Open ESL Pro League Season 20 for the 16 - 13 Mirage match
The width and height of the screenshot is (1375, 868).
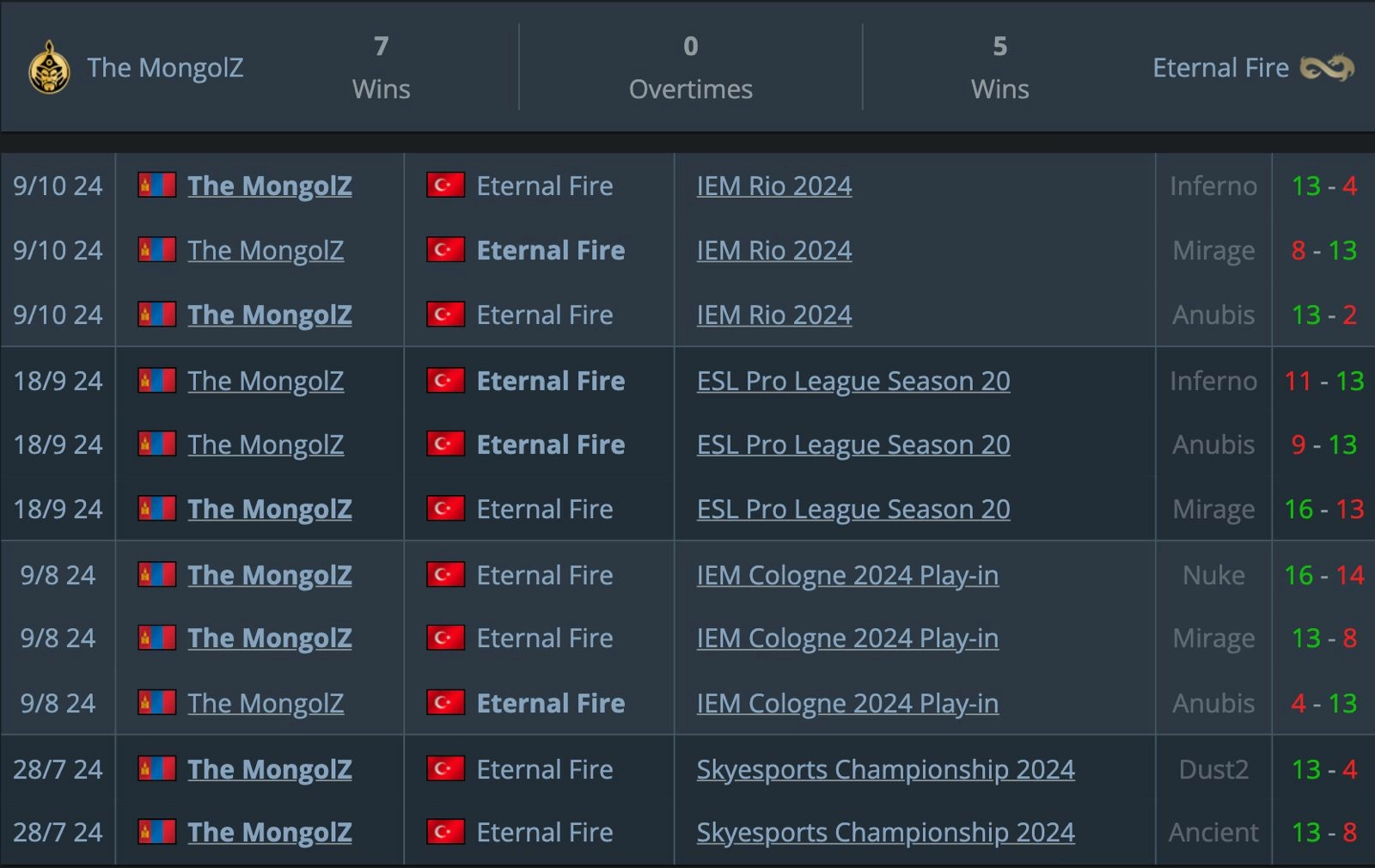(852, 509)
